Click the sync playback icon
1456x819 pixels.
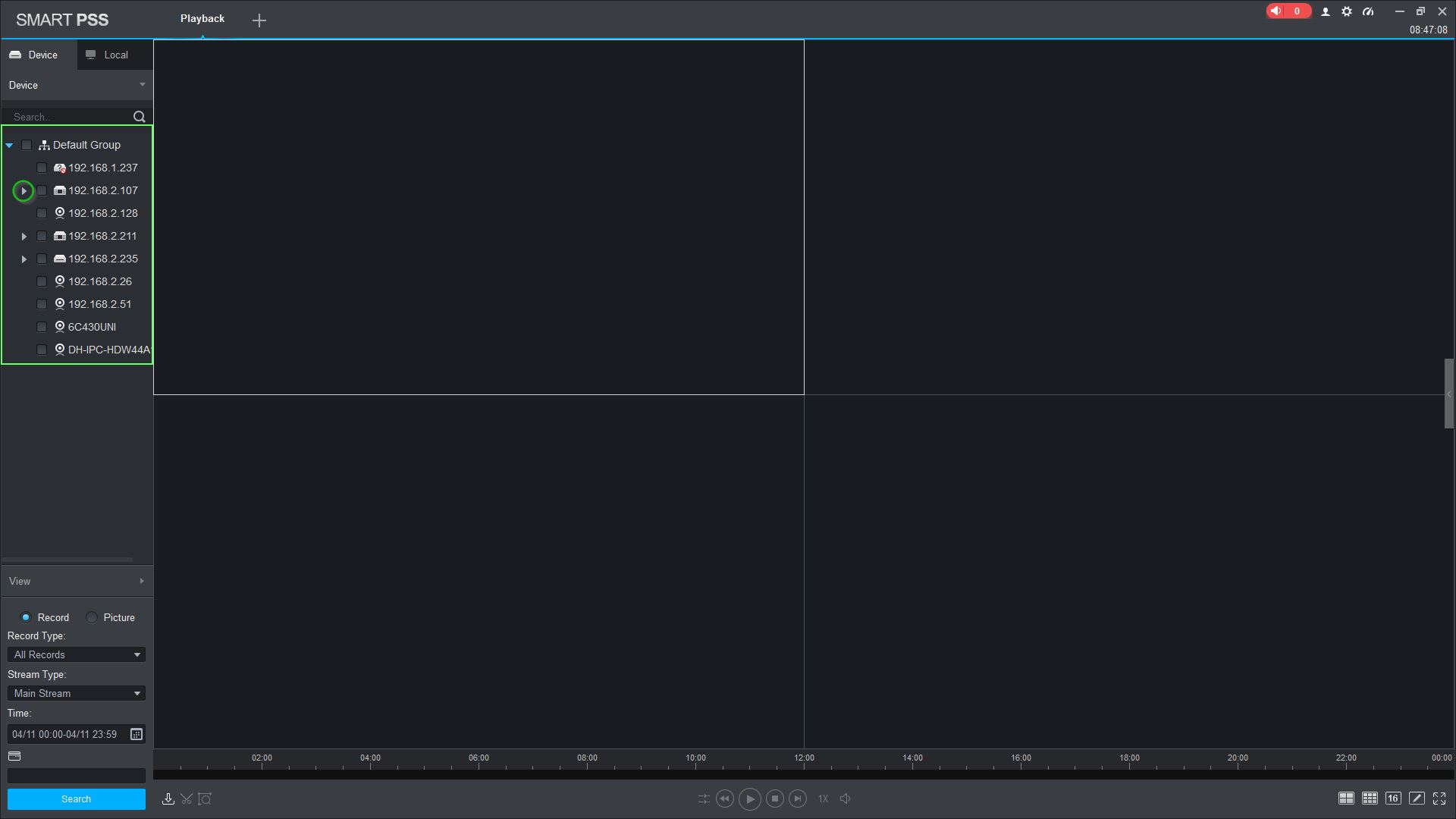point(703,799)
